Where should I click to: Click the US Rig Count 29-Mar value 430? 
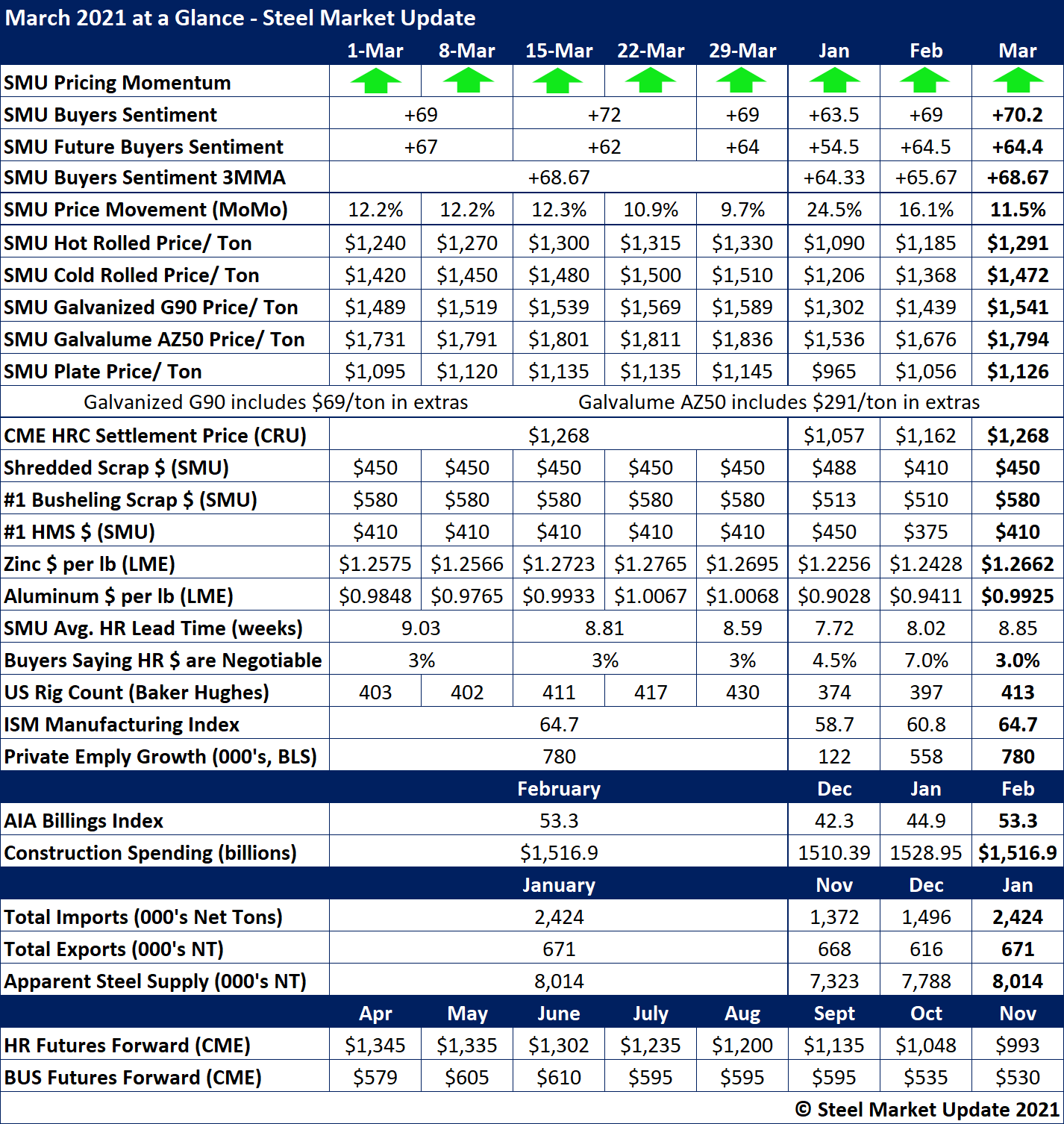[x=742, y=693]
